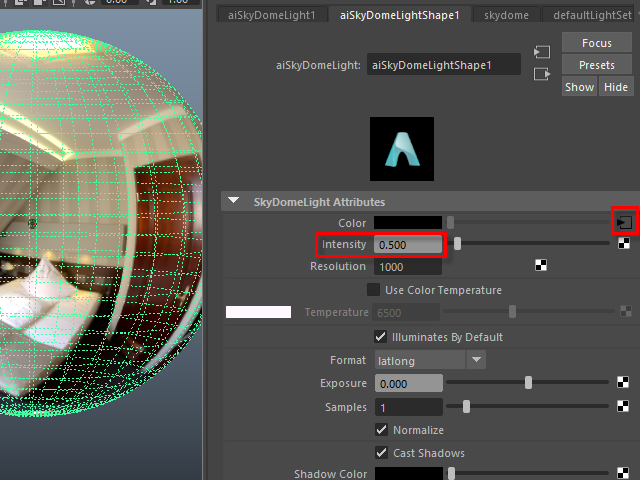The width and height of the screenshot is (640, 480).
Task: Click the Exposure slider handle
Action: tap(529, 382)
